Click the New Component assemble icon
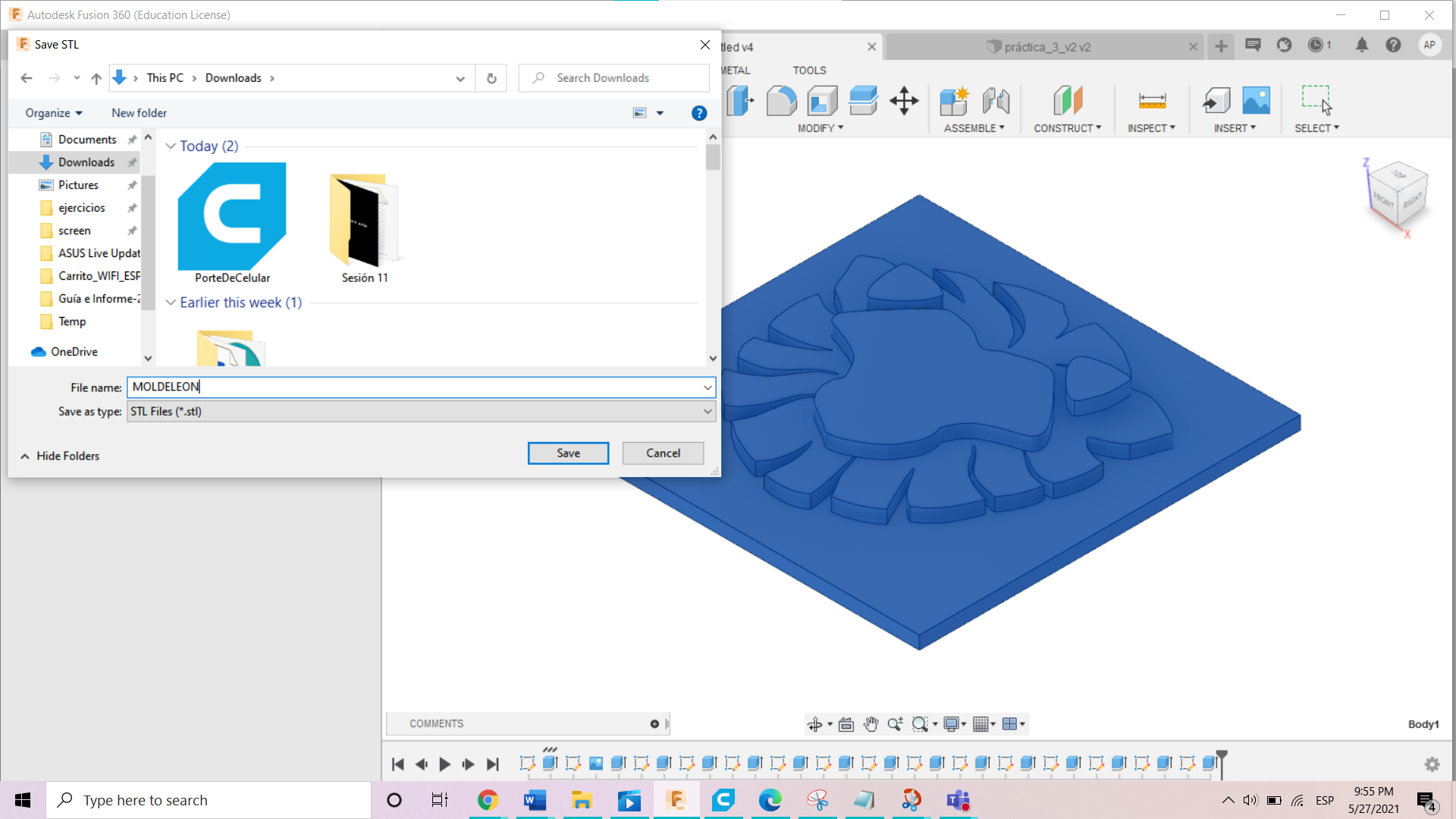This screenshot has width=1456, height=819. (x=954, y=100)
